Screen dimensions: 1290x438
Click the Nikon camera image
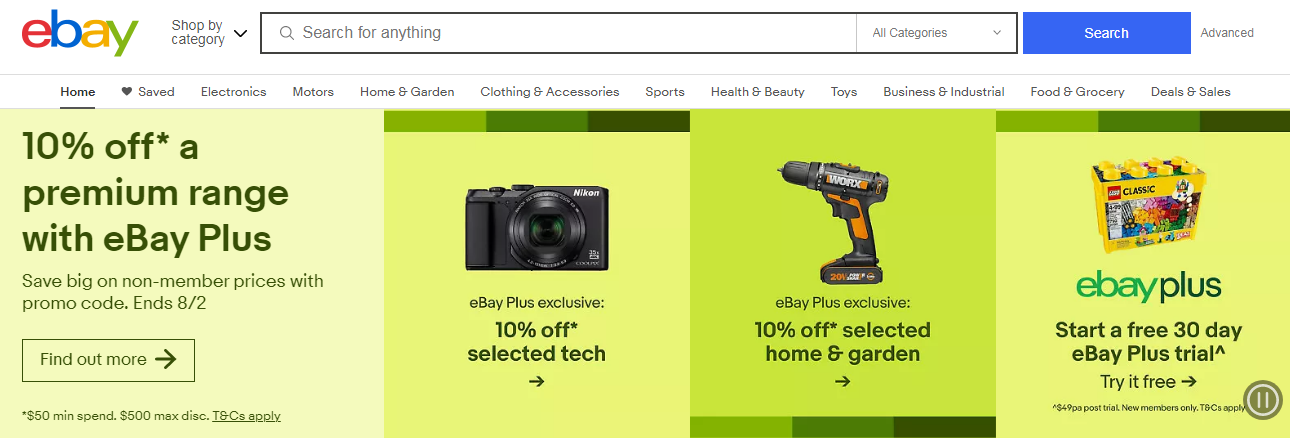[x=537, y=228]
